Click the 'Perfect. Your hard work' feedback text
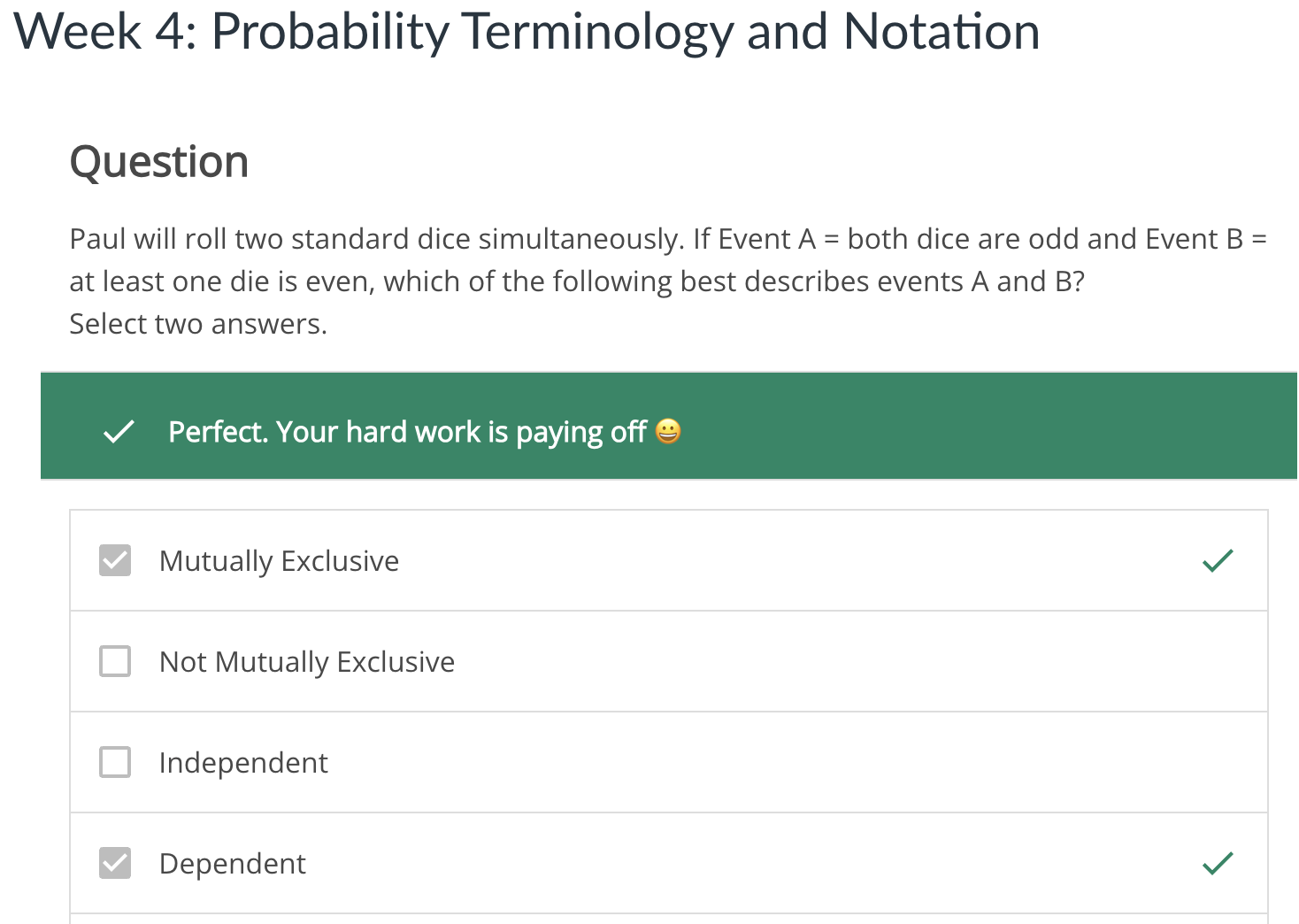Viewport: 1299px width, 924px height. (x=407, y=432)
